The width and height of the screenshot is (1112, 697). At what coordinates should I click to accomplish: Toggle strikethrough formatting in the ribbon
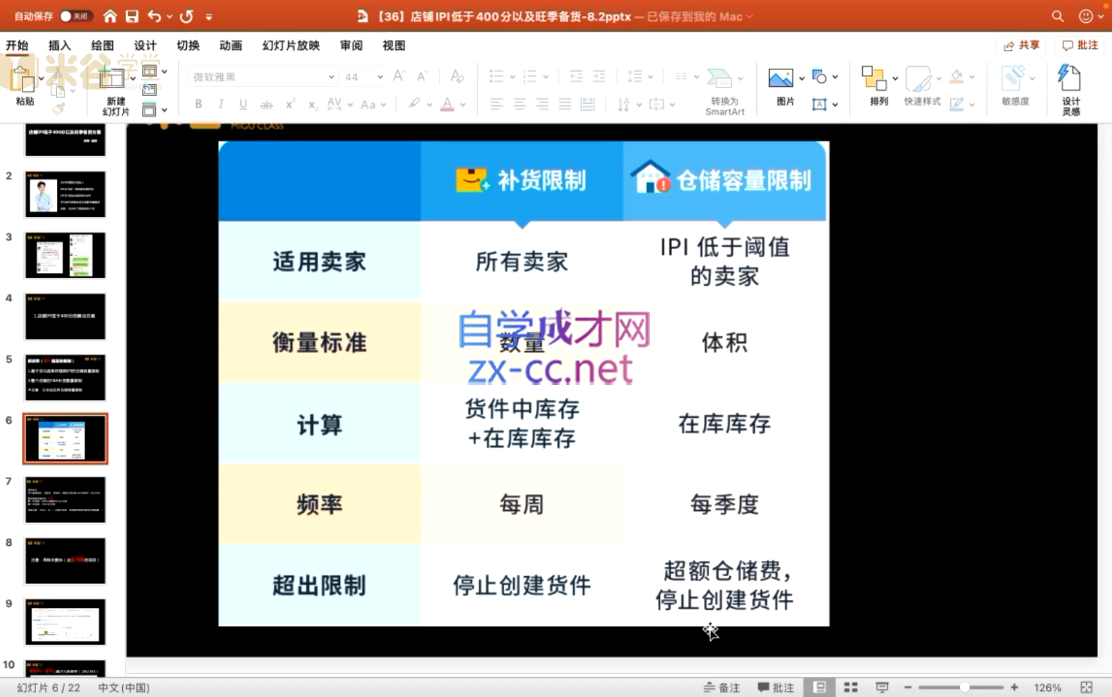tap(266, 103)
